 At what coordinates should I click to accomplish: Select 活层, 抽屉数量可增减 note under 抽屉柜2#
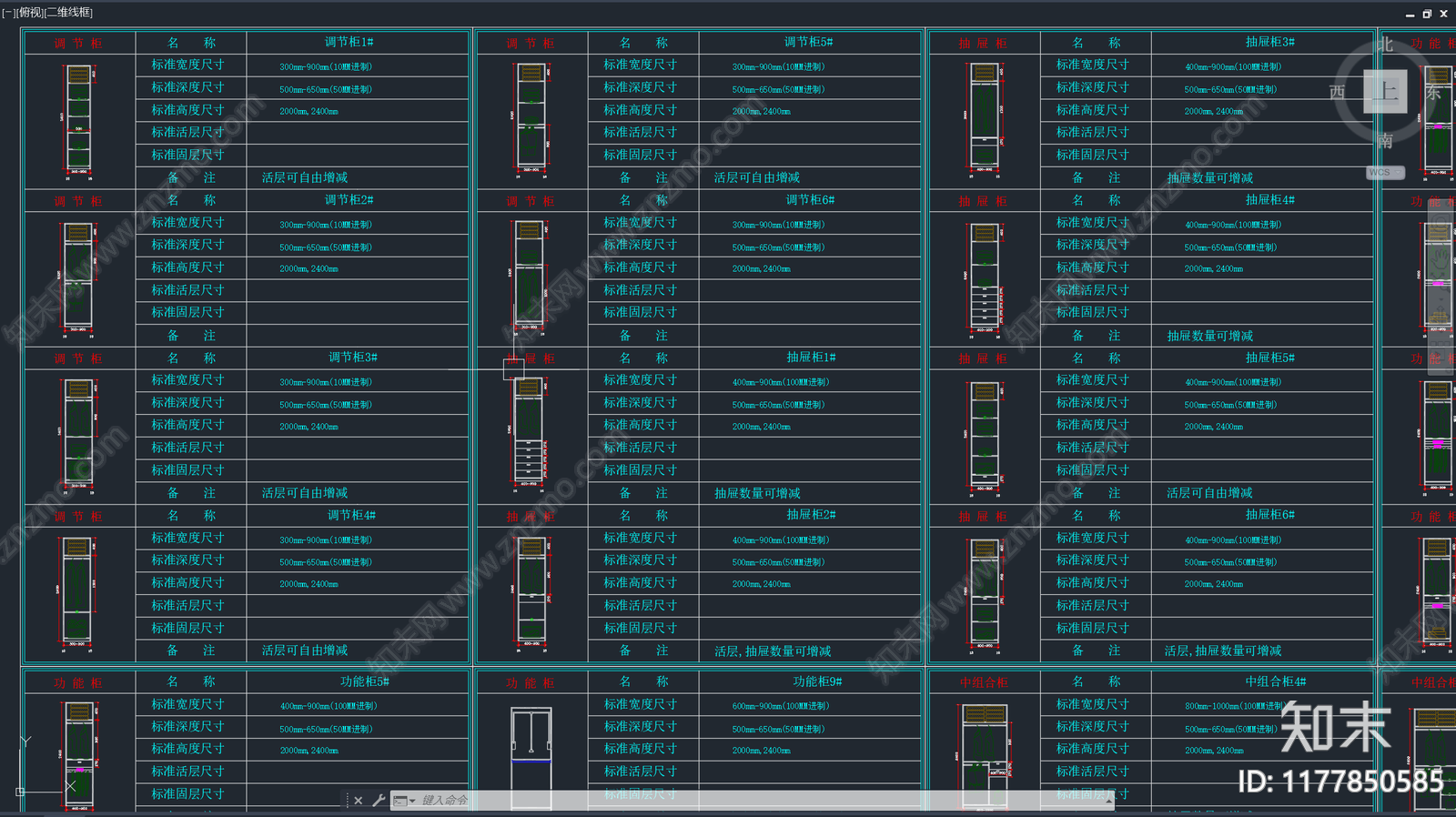773,651
